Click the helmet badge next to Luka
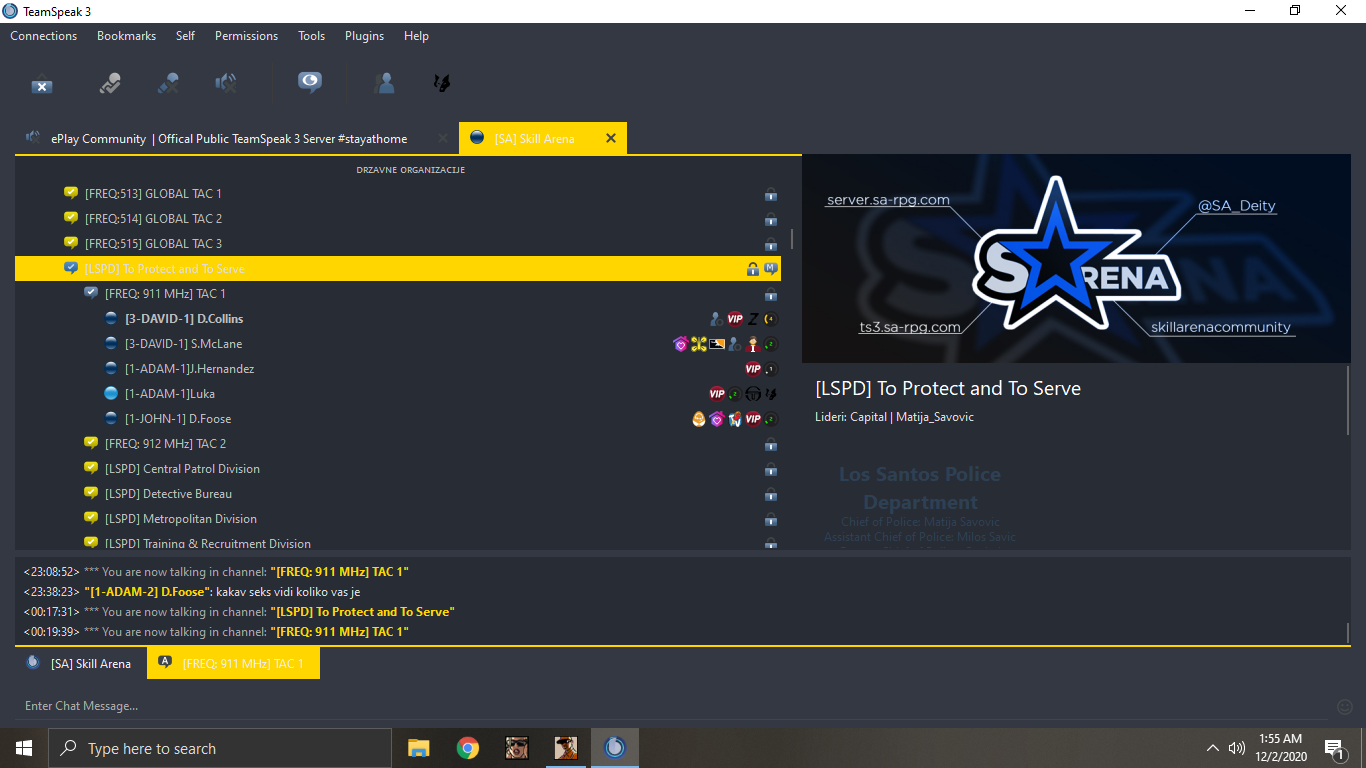 tap(753, 394)
